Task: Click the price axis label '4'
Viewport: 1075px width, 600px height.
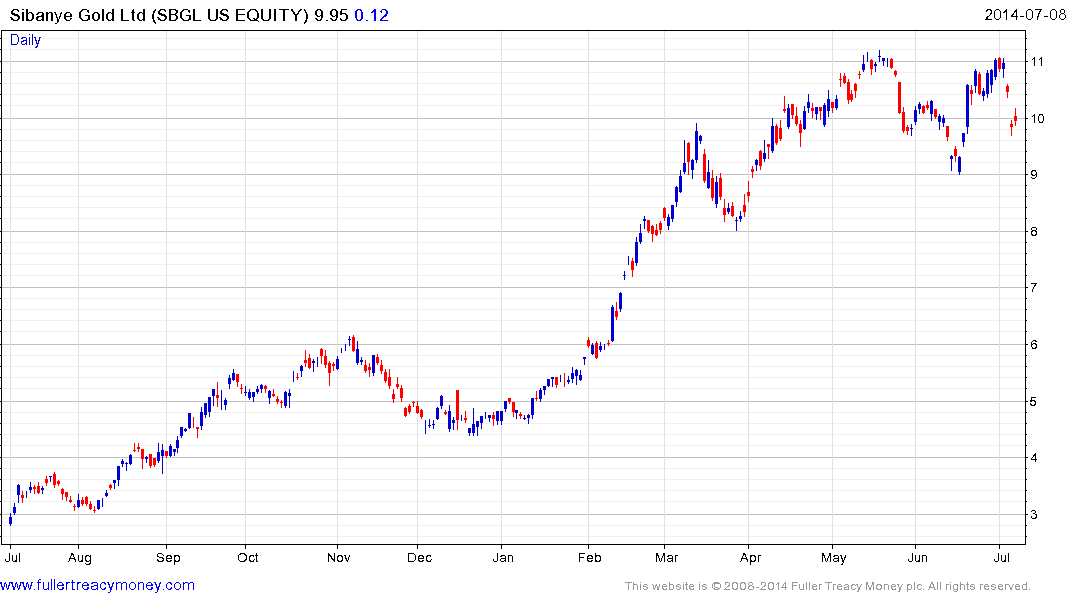Action: (x=1034, y=458)
